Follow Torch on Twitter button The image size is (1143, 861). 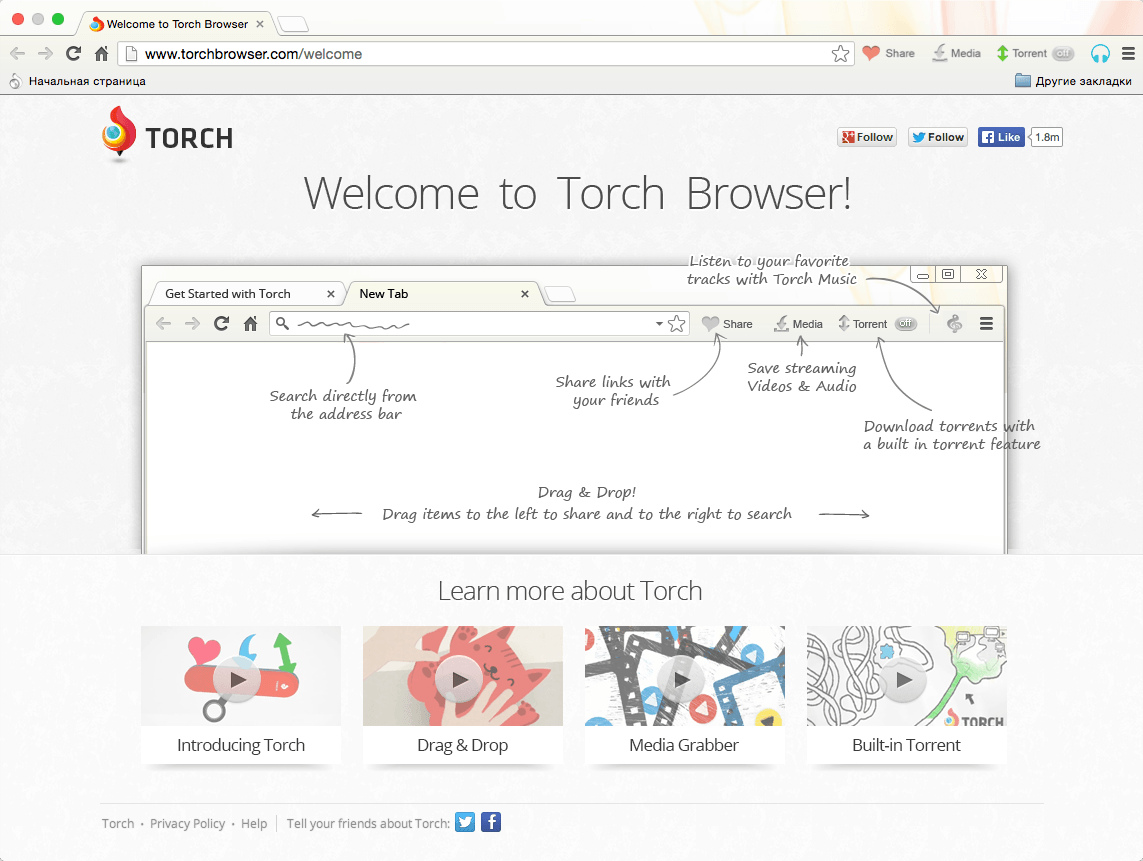click(937, 137)
